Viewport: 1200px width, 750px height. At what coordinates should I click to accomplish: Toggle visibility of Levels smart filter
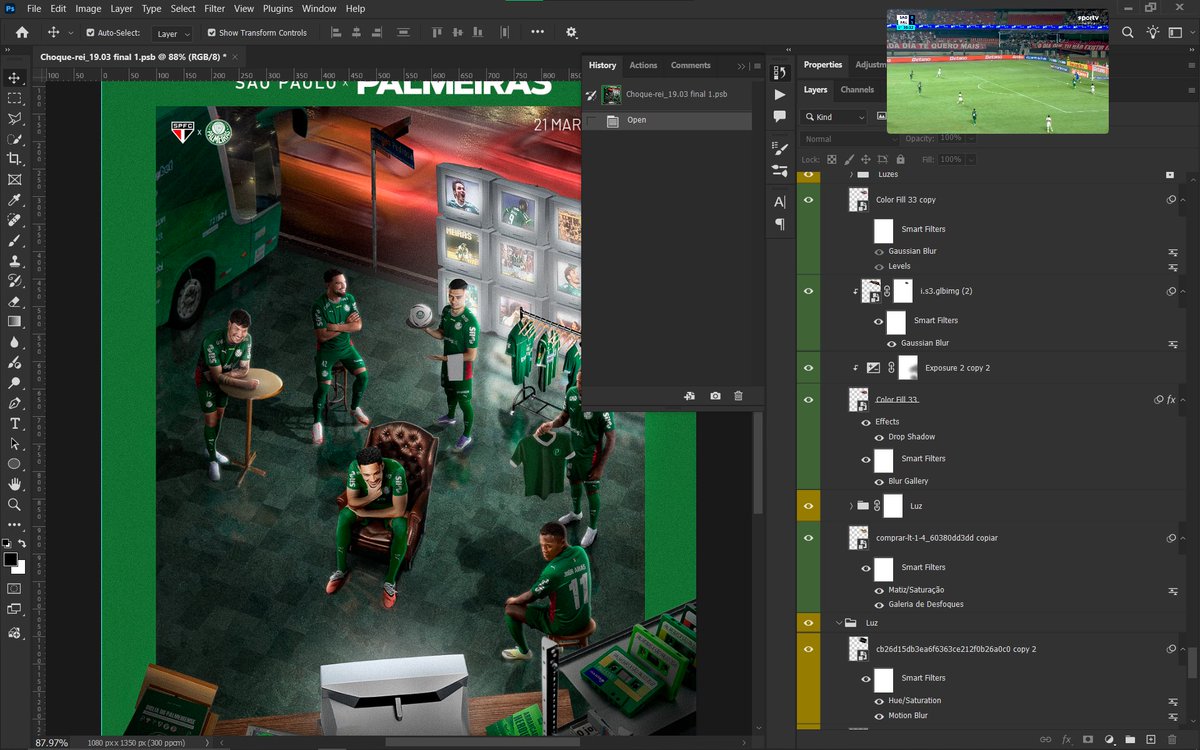click(879, 267)
